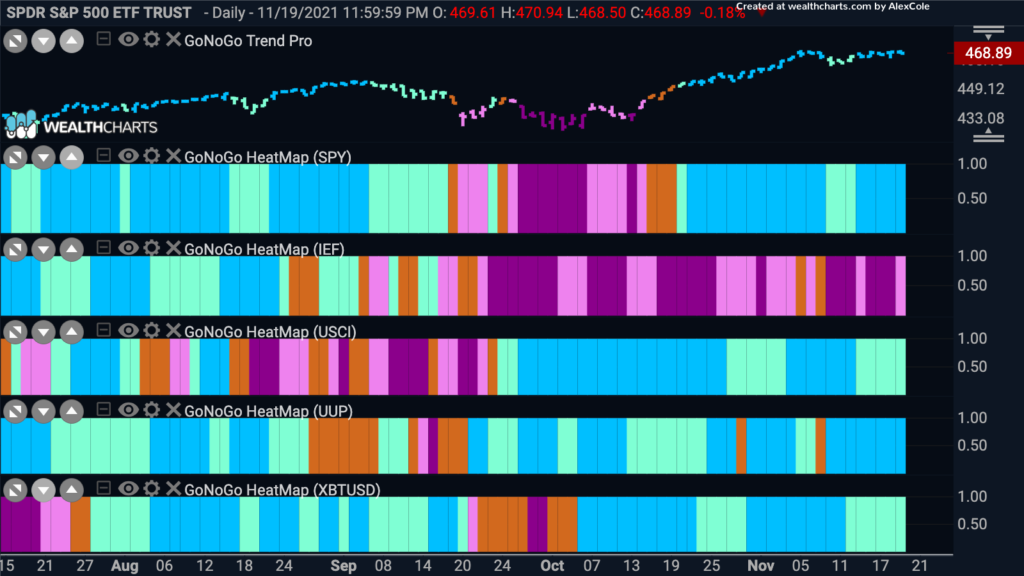Move HeatMap (IEF) panel down

click(43, 249)
